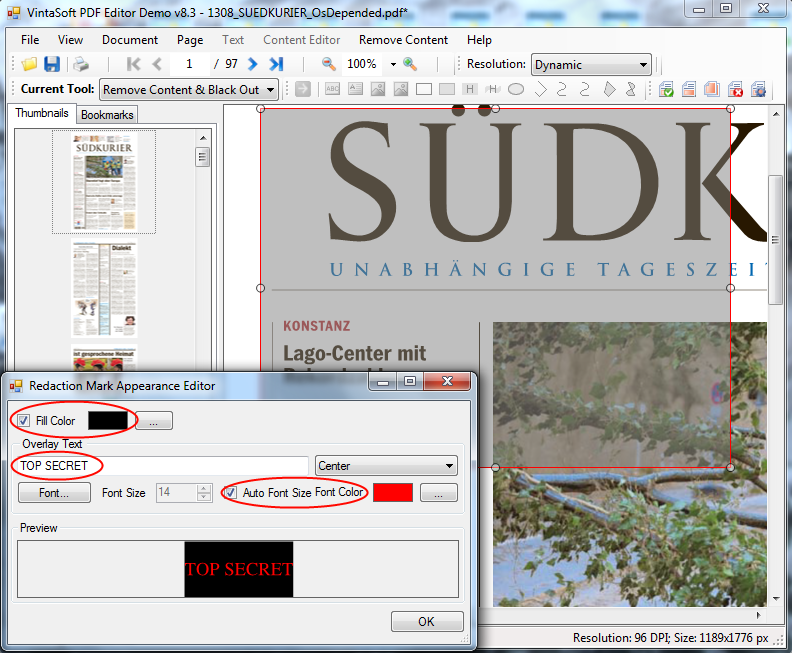The width and height of the screenshot is (792, 653).
Task: Select the empty rectangle tool
Action: pos(424,89)
